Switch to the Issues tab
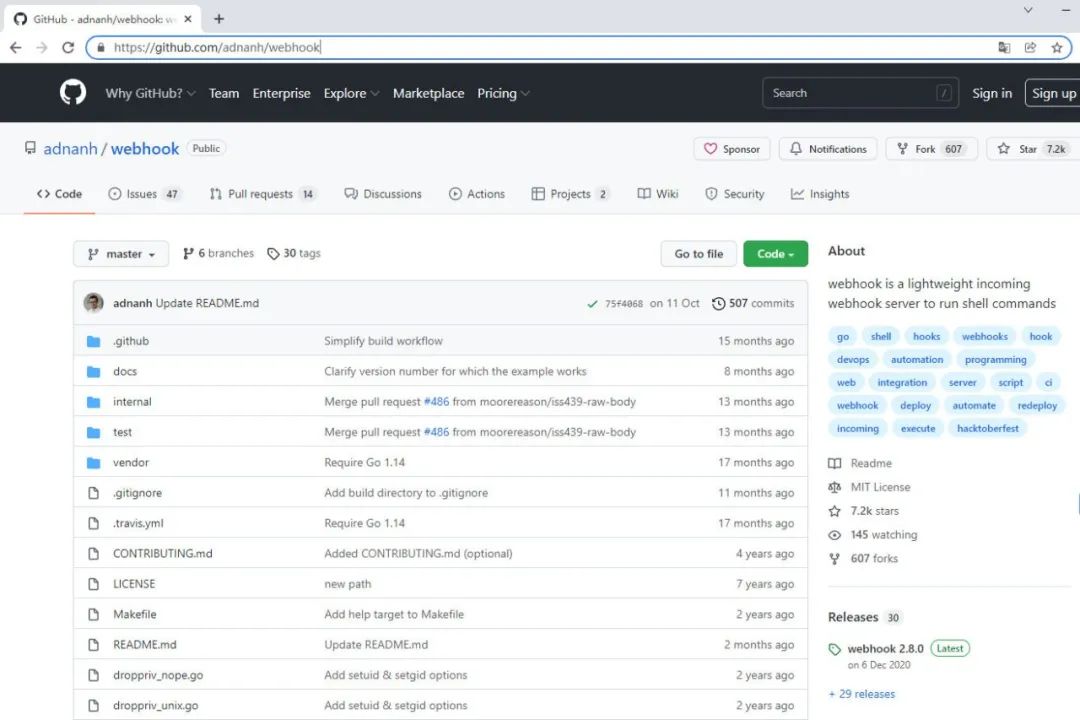This screenshot has height=720, width=1080. [x=144, y=194]
